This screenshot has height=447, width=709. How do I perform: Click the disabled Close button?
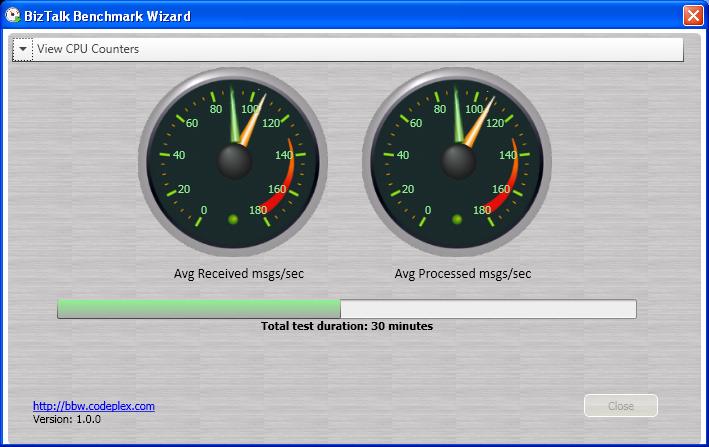[x=621, y=406]
